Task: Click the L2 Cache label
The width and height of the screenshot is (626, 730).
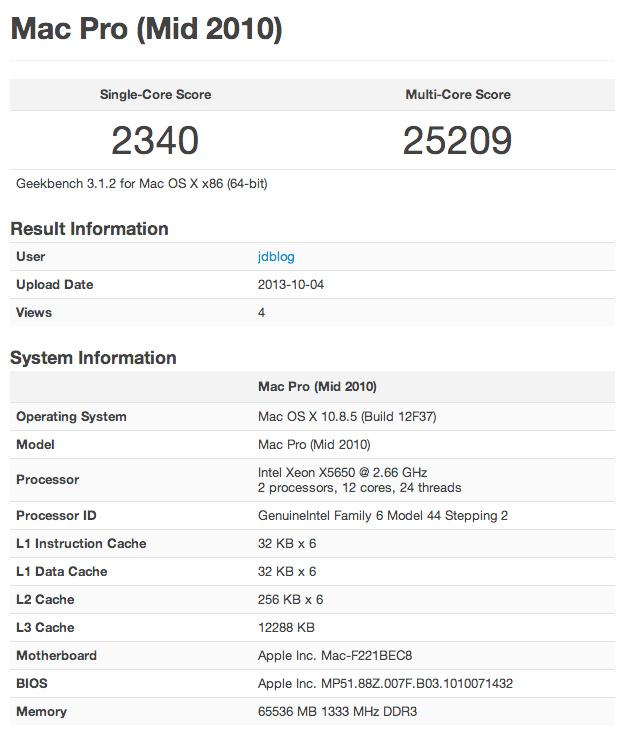Action: (45, 599)
